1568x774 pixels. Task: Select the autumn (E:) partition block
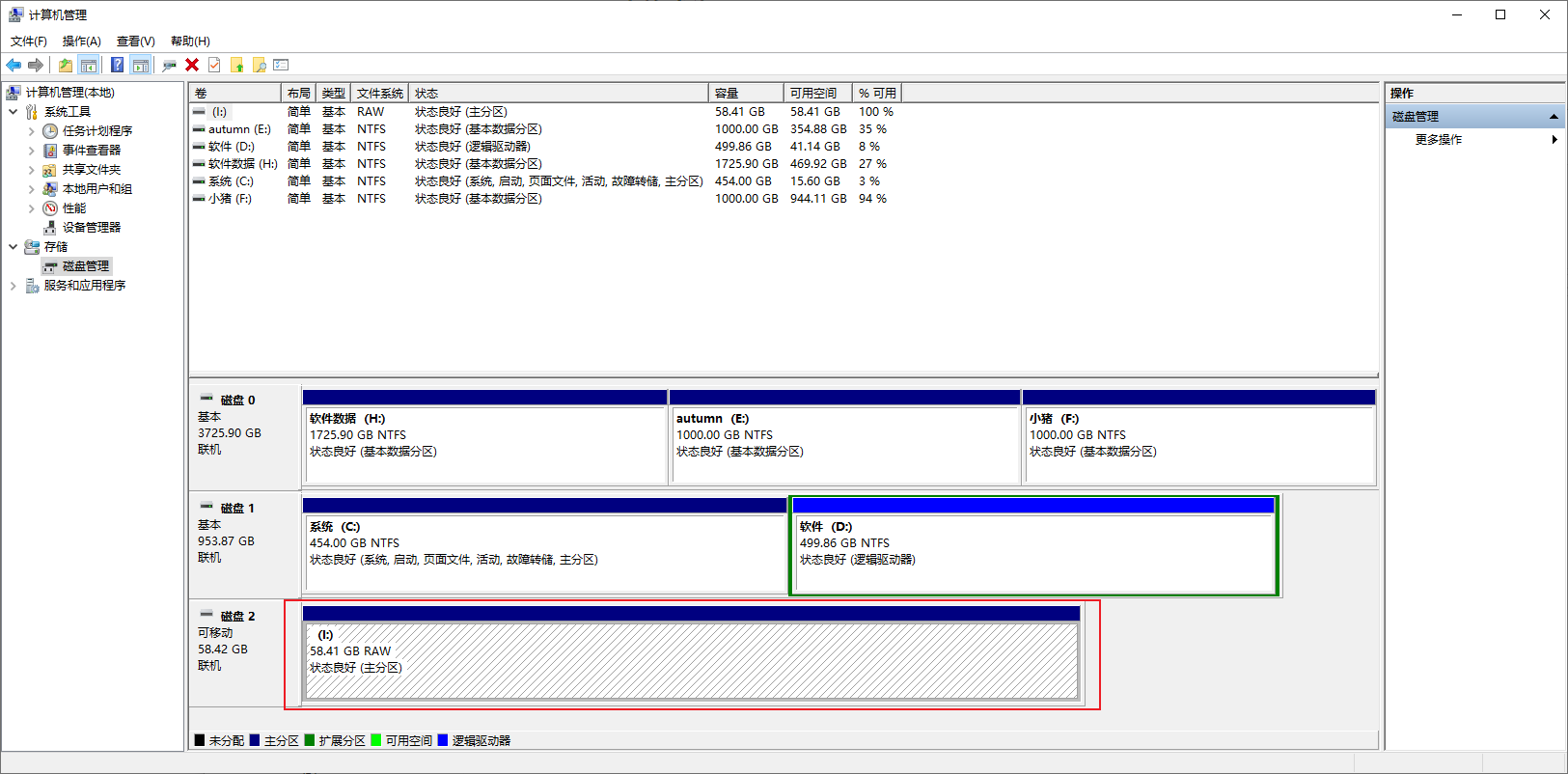(845, 437)
